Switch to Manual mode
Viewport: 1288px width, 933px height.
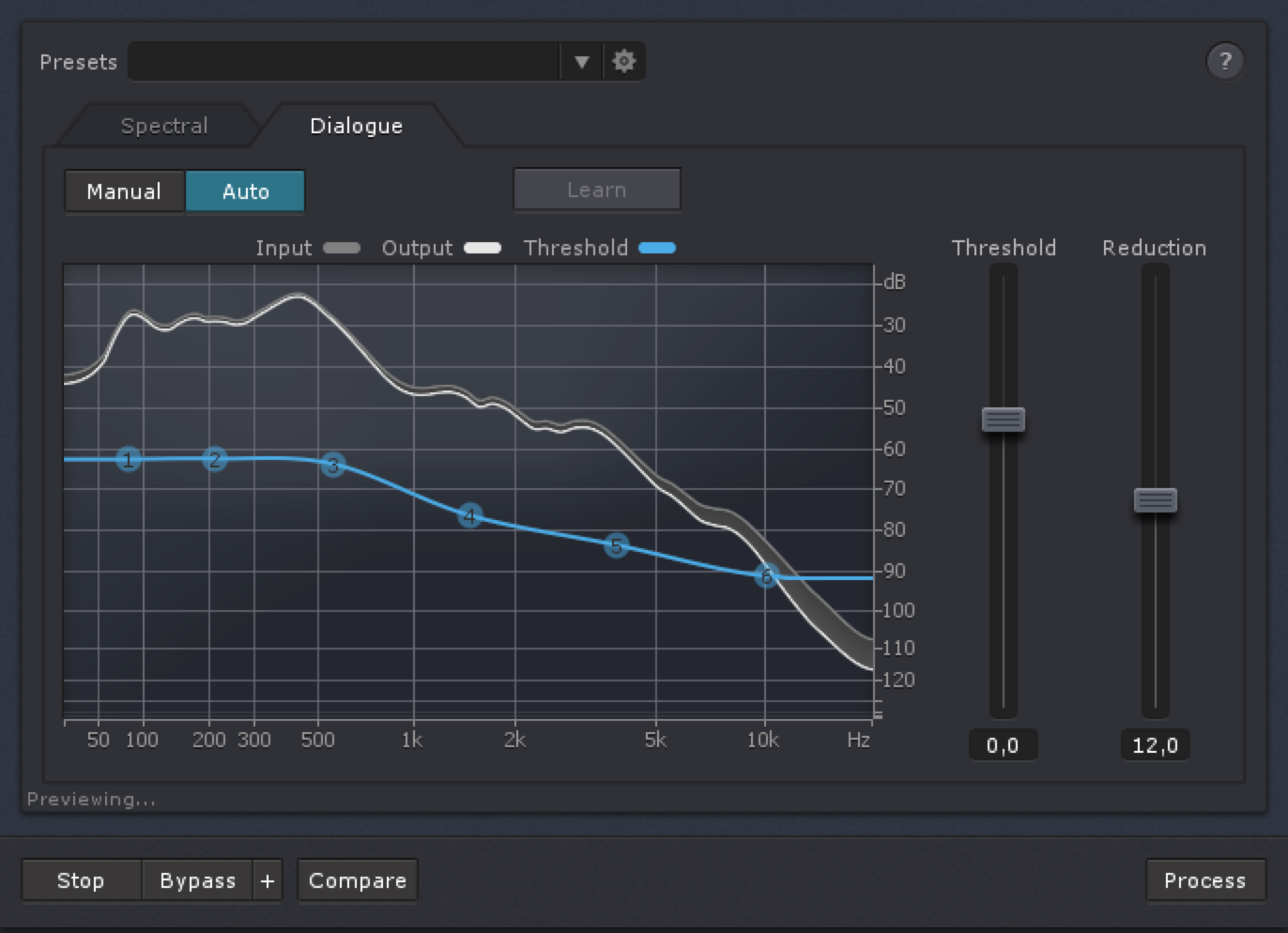[x=124, y=191]
